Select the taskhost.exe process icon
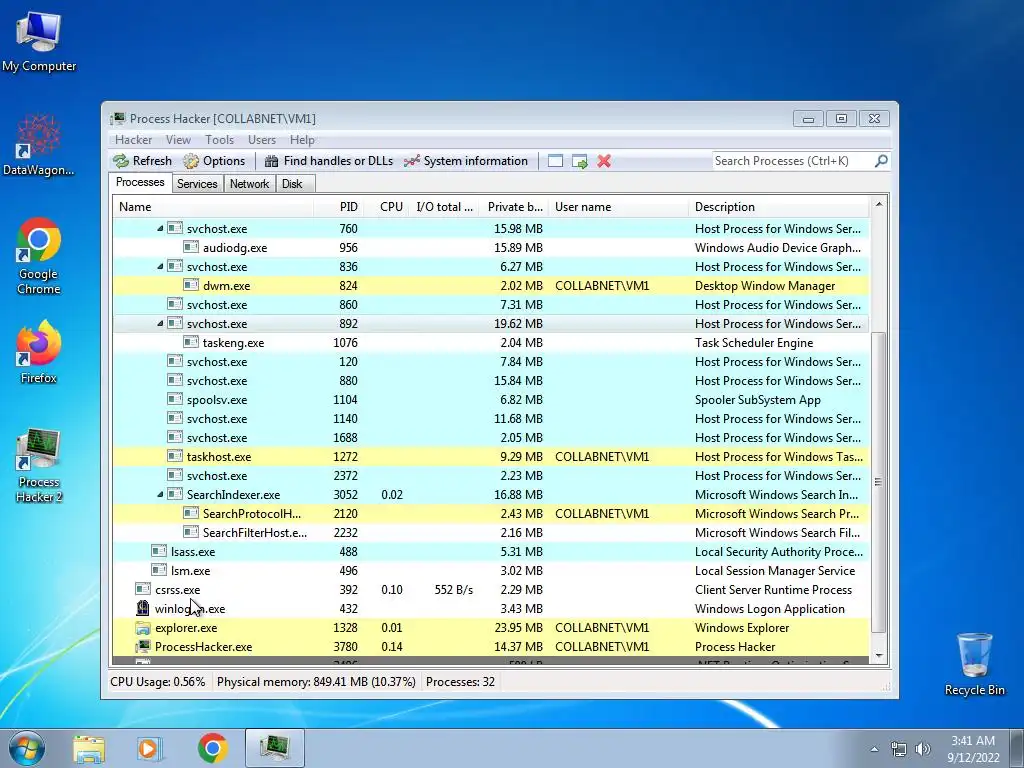 (x=174, y=456)
